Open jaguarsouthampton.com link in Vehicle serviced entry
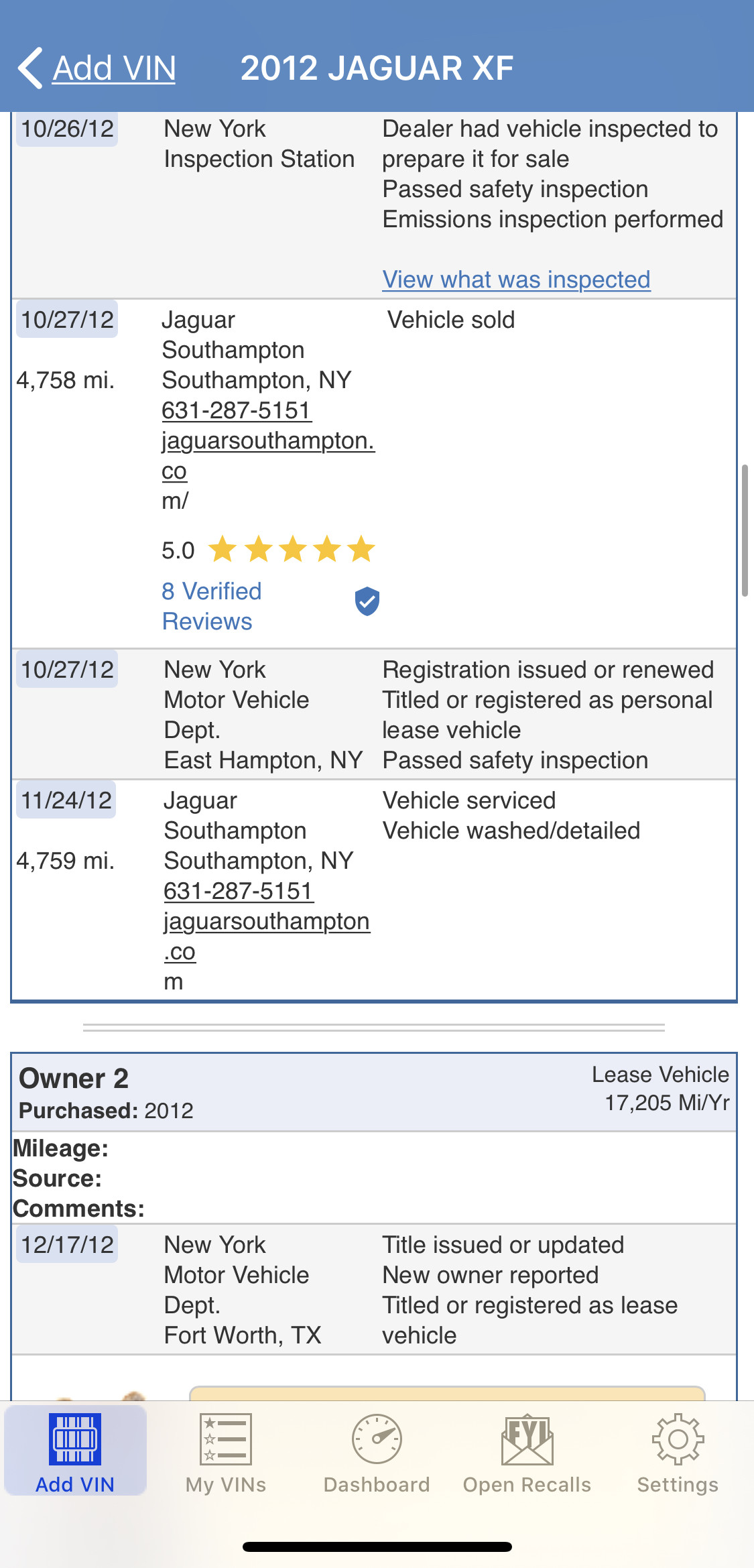Image resolution: width=754 pixels, height=1568 pixels. point(267,922)
